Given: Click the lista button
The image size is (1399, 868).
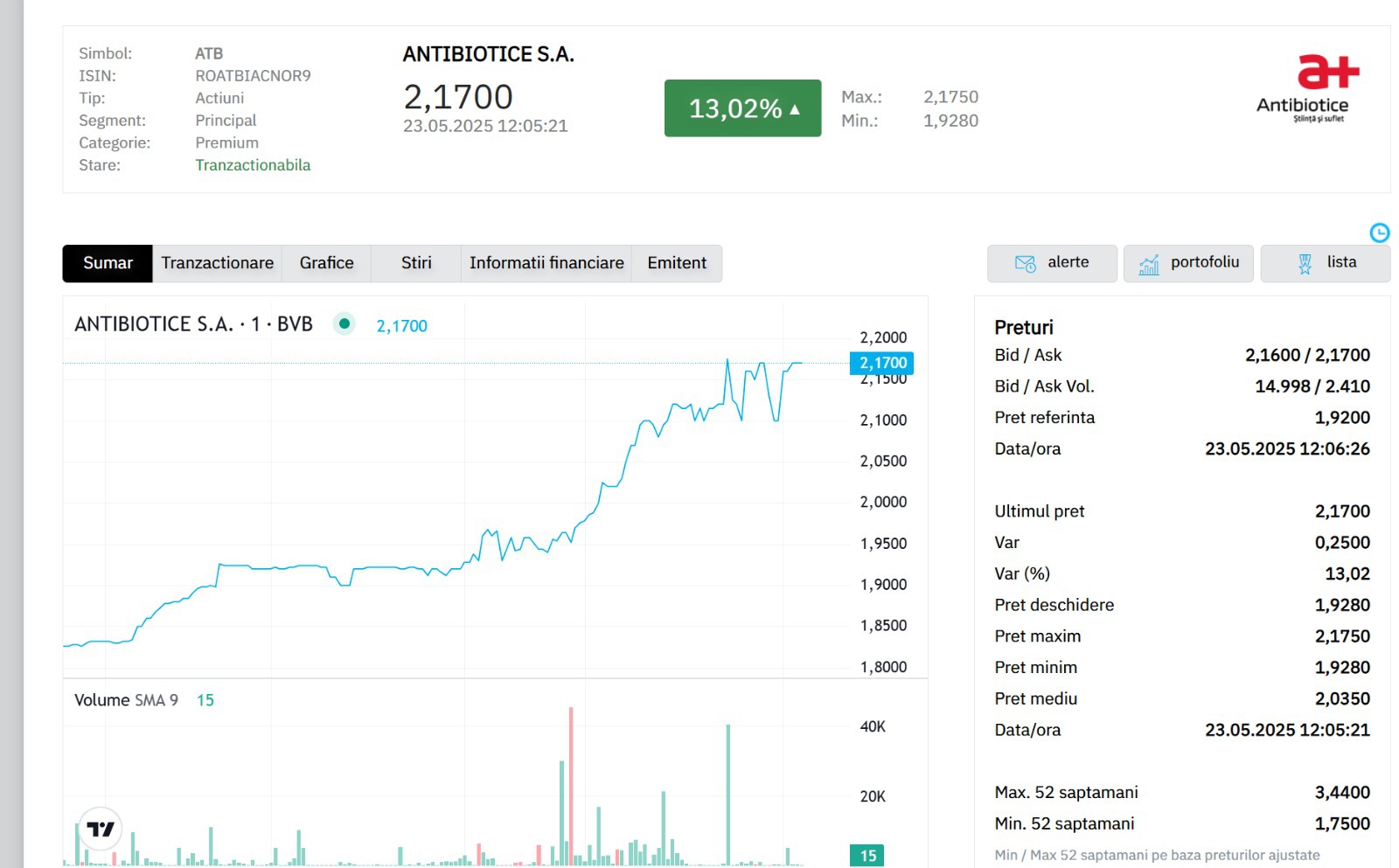Looking at the screenshot, I should click(x=1326, y=263).
